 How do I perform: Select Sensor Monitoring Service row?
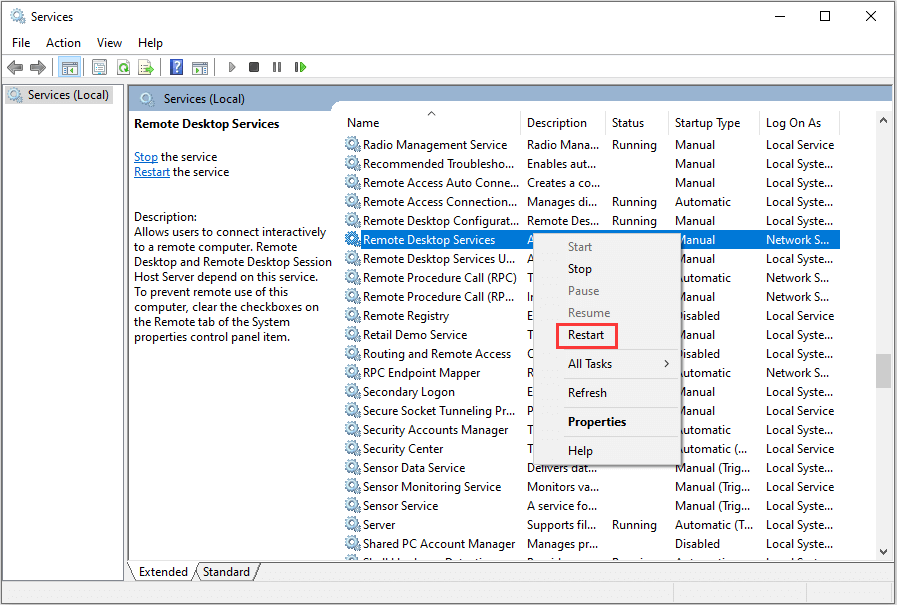[x=592, y=487]
